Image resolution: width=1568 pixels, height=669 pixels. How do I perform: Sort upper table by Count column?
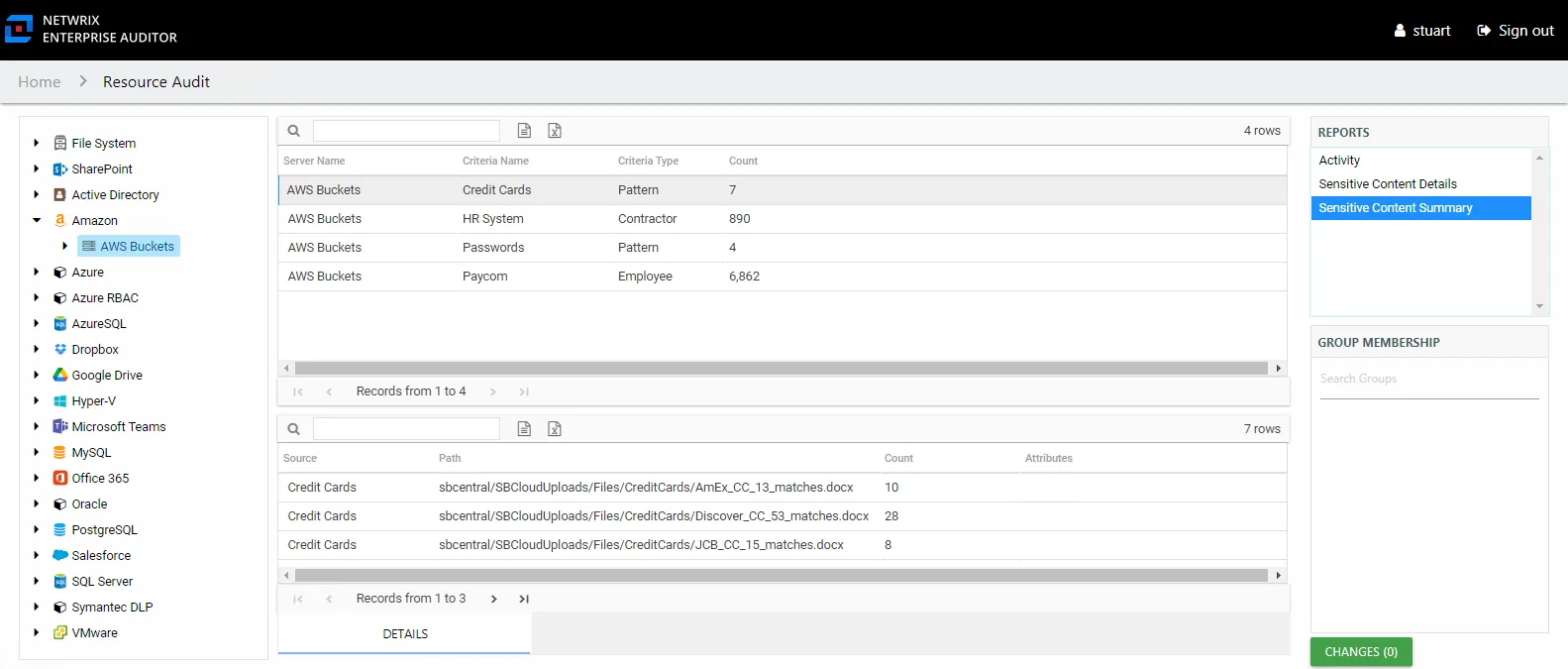(x=743, y=161)
